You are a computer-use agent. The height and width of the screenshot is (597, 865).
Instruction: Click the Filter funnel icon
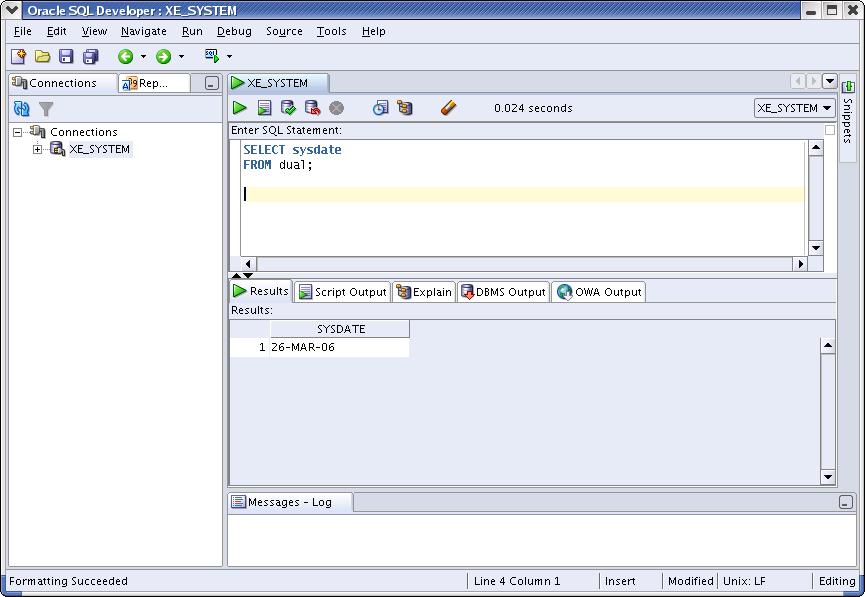[46, 109]
